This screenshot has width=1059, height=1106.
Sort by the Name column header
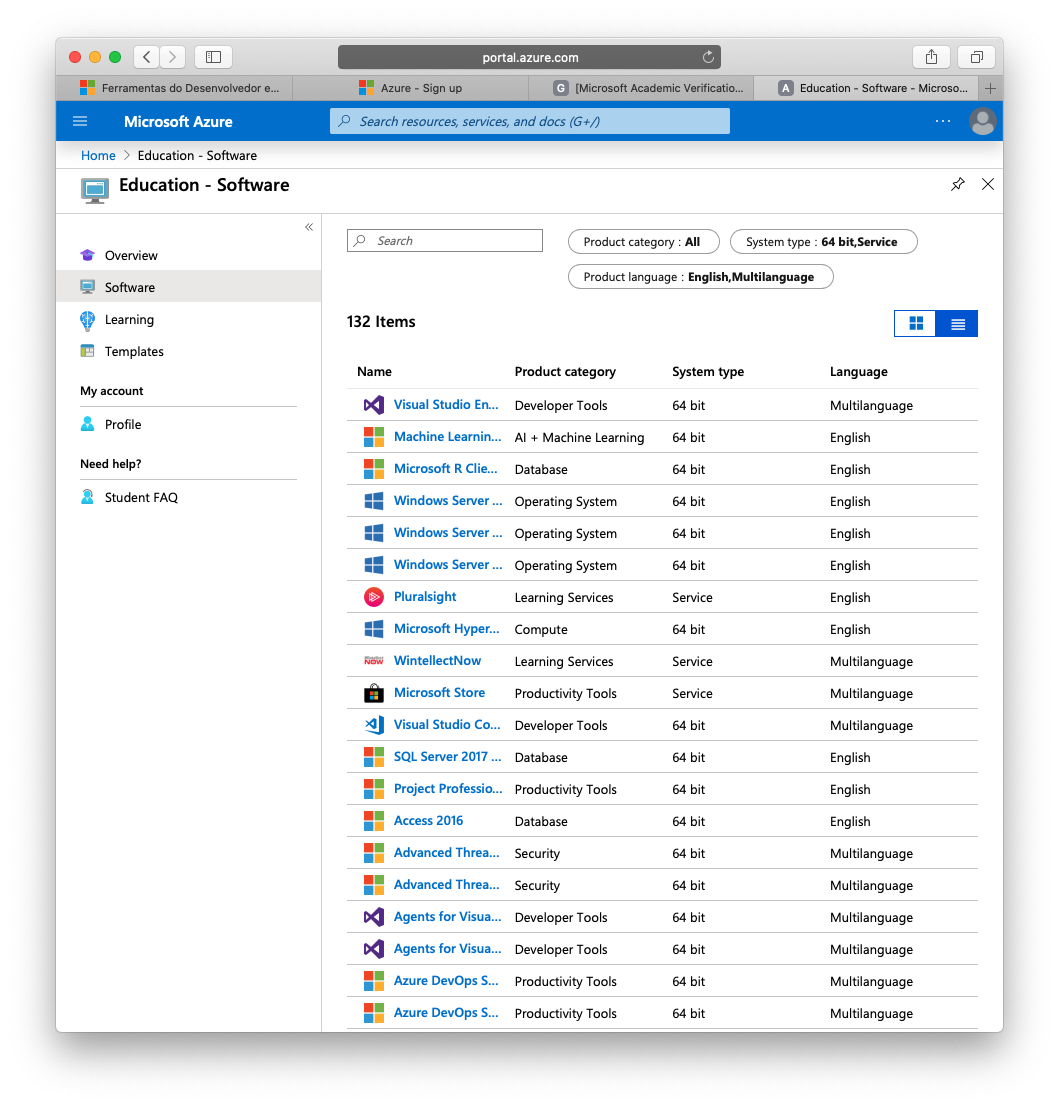pos(374,372)
